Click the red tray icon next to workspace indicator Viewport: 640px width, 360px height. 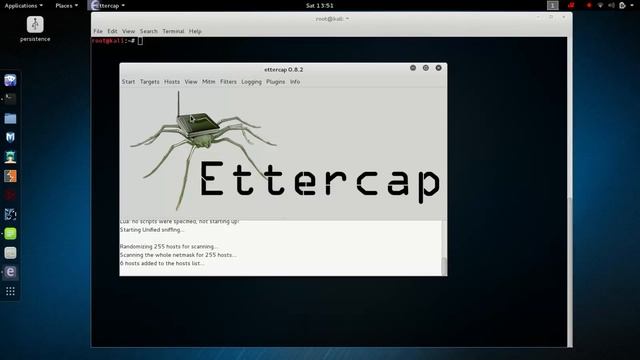571,5
